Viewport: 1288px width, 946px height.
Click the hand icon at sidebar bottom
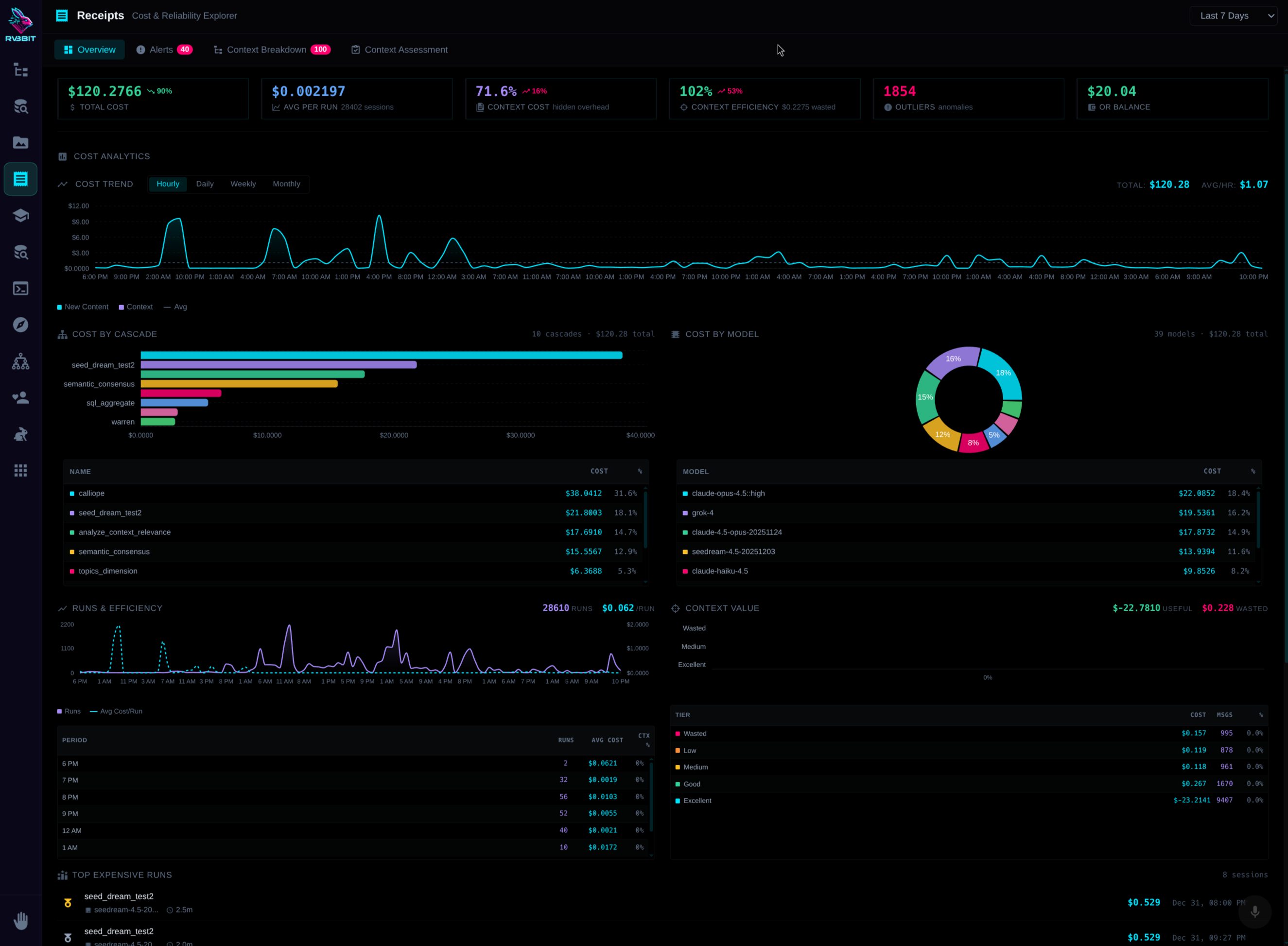pyautogui.click(x=20, y=920)
